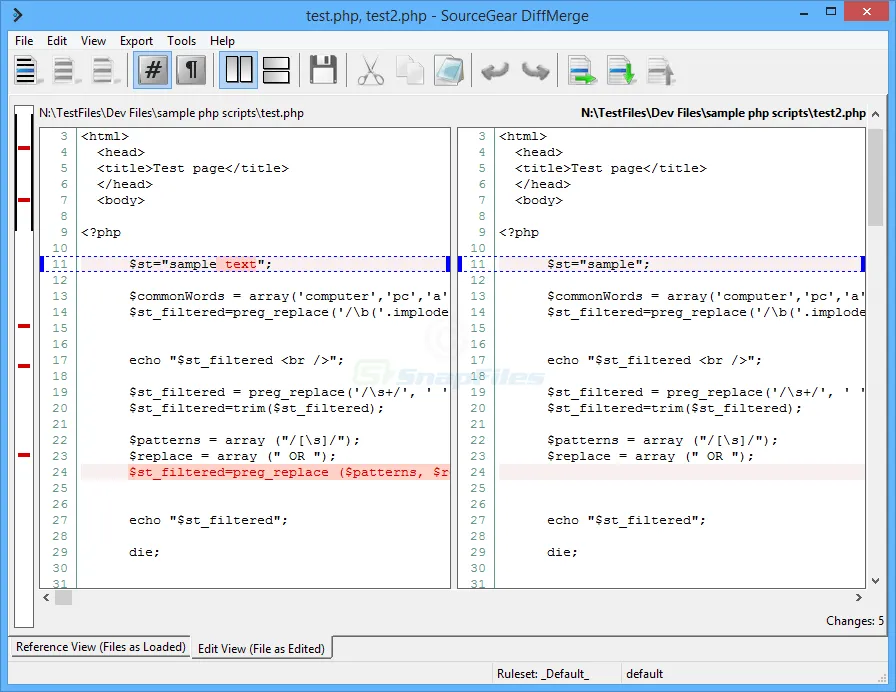Click the $patterns array line in the right pane
896x692 pixels.
tap(662, 440)
